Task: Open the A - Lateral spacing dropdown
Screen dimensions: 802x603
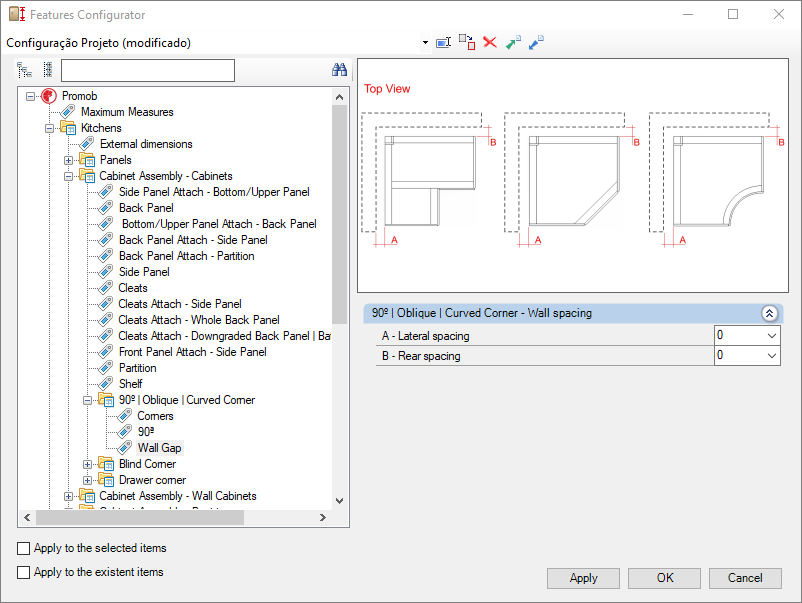Action: 772,336
